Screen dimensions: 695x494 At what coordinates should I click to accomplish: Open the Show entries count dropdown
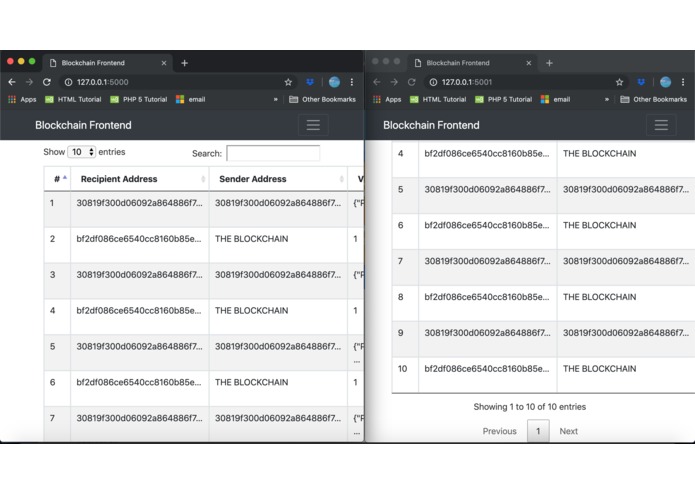pos(82,152)
